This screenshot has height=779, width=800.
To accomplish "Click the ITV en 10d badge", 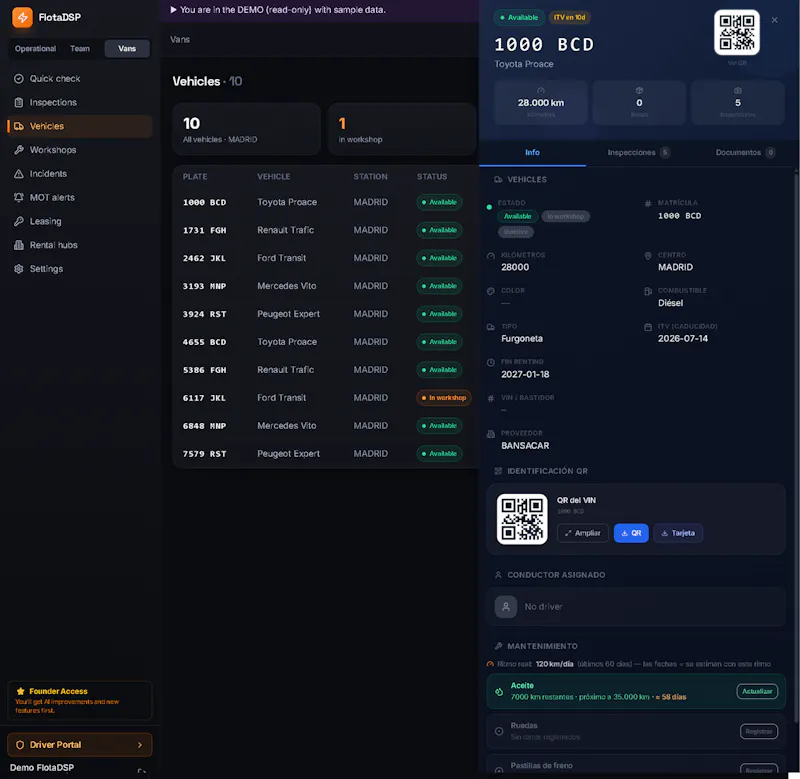I will [x=569, y=17].
